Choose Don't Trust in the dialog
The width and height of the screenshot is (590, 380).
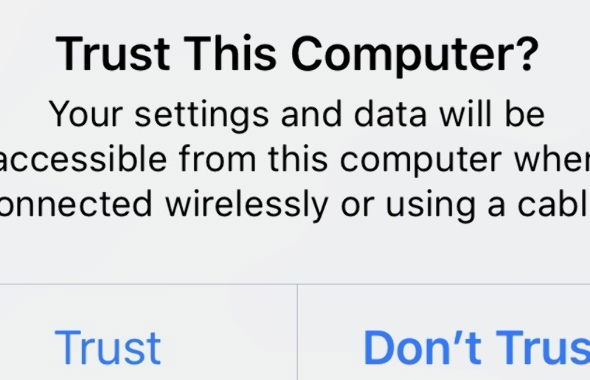point(476,347)
